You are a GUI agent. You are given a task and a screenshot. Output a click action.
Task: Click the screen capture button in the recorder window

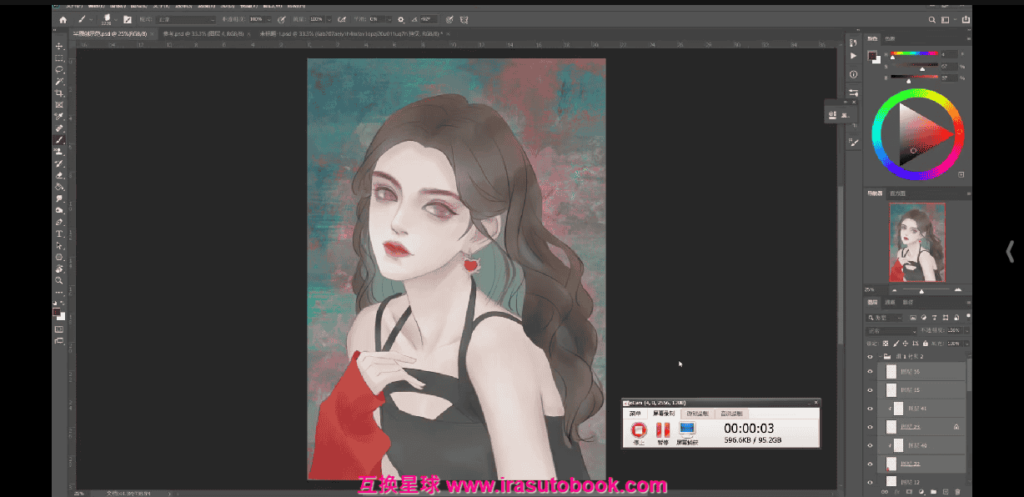coord(686,430)
